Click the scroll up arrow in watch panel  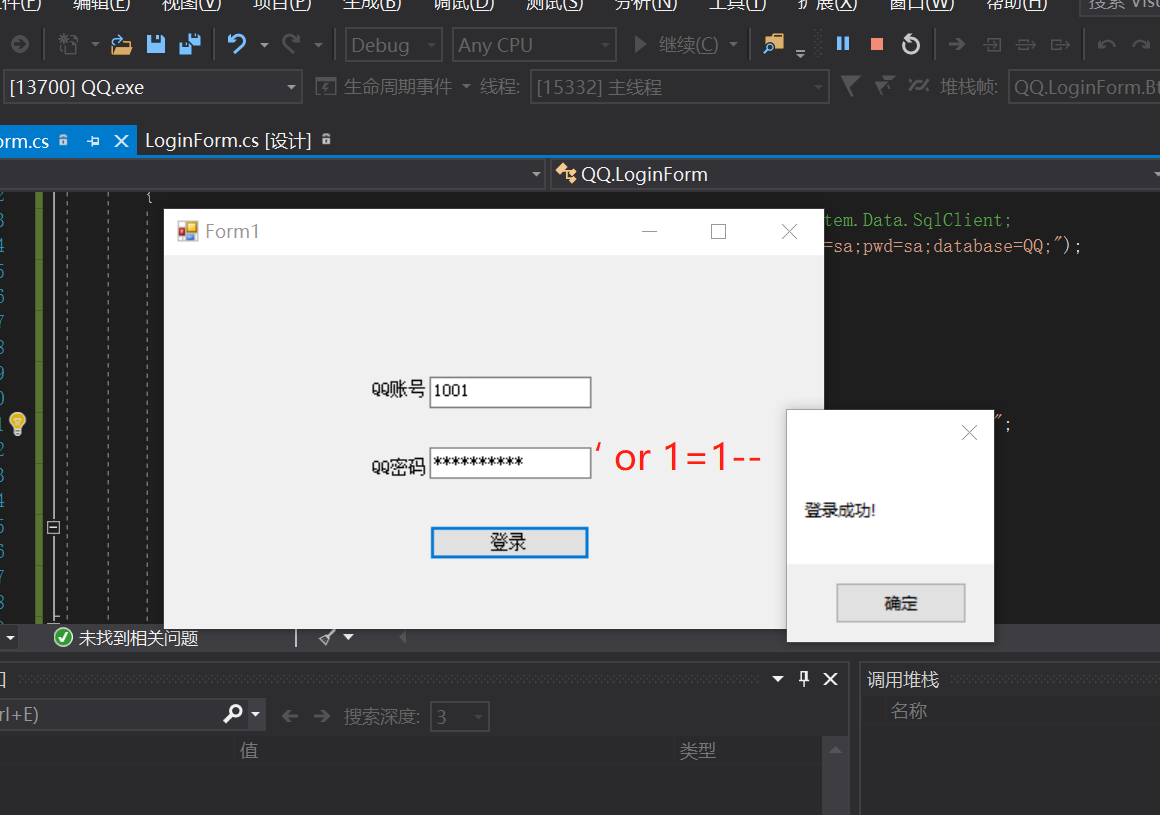click(x=835, y=750)
